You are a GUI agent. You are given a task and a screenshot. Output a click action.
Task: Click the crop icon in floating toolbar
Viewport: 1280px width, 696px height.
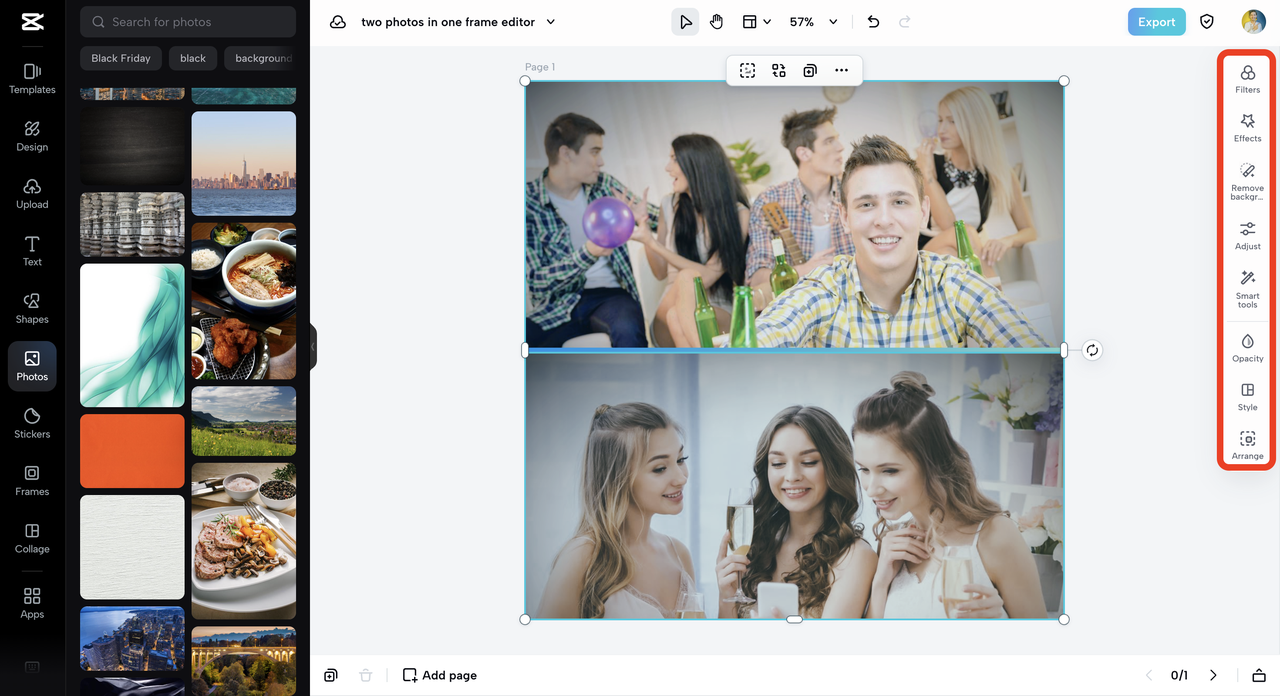(x=747, y=70)
